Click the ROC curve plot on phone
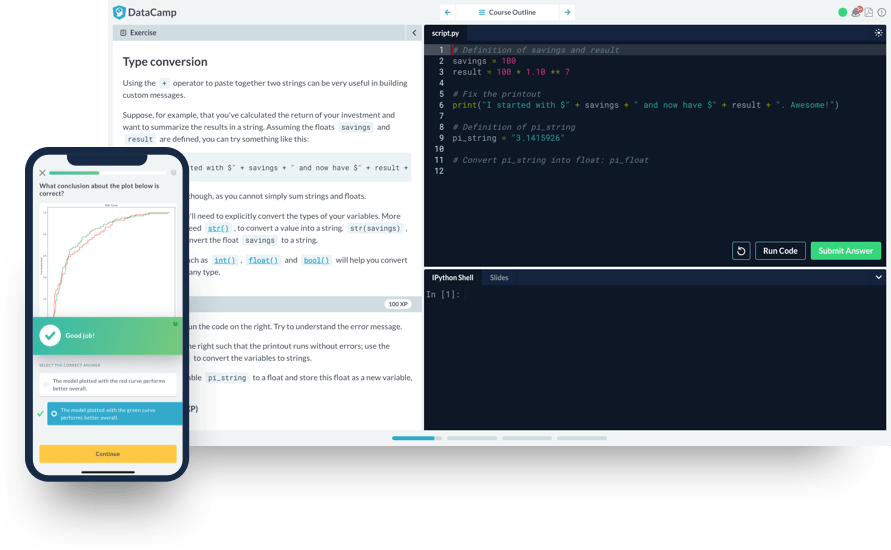This screenshot has width=891, height=550. click(108, 261)
